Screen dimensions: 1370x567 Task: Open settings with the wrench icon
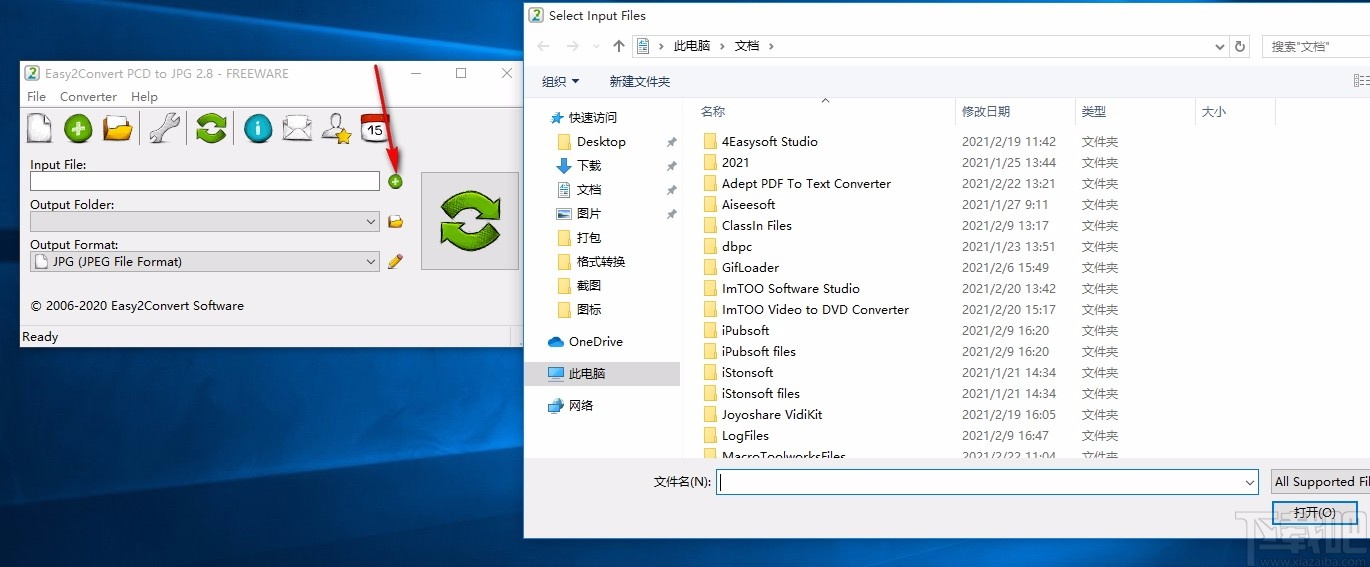click(164, 128)
